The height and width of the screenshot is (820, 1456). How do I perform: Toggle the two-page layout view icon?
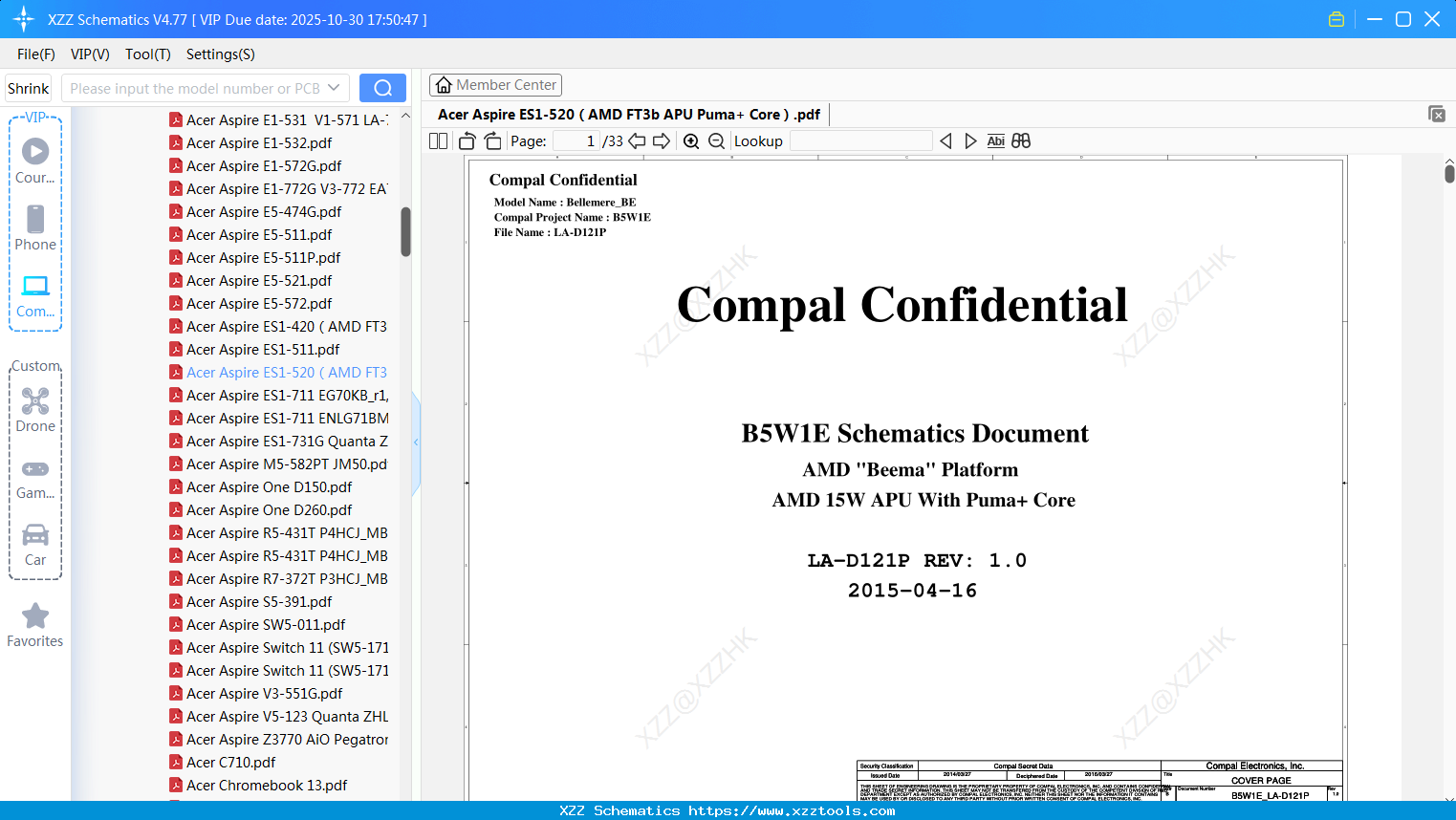tap(439, 141)
